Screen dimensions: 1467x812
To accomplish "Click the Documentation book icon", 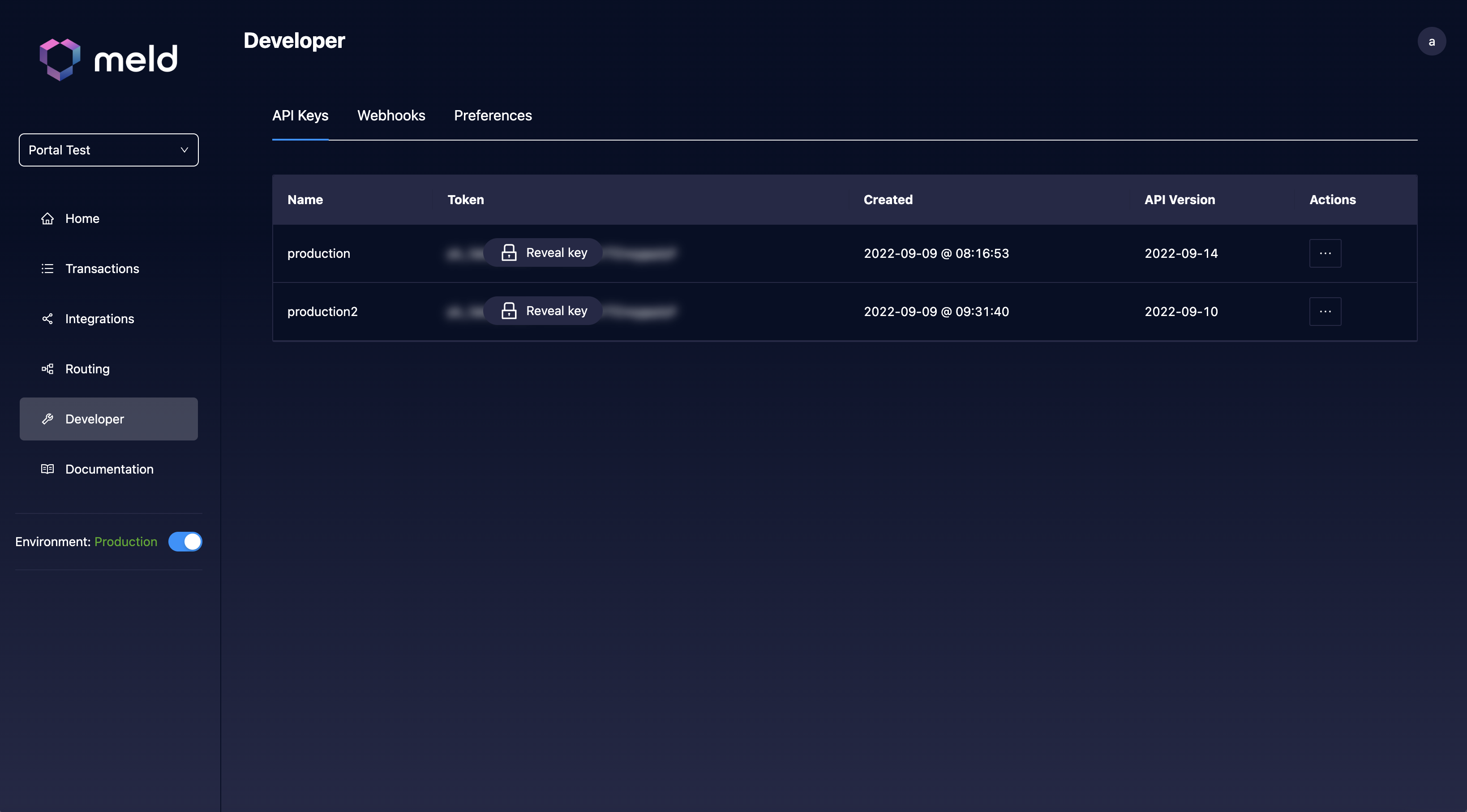I will point(47,469).
